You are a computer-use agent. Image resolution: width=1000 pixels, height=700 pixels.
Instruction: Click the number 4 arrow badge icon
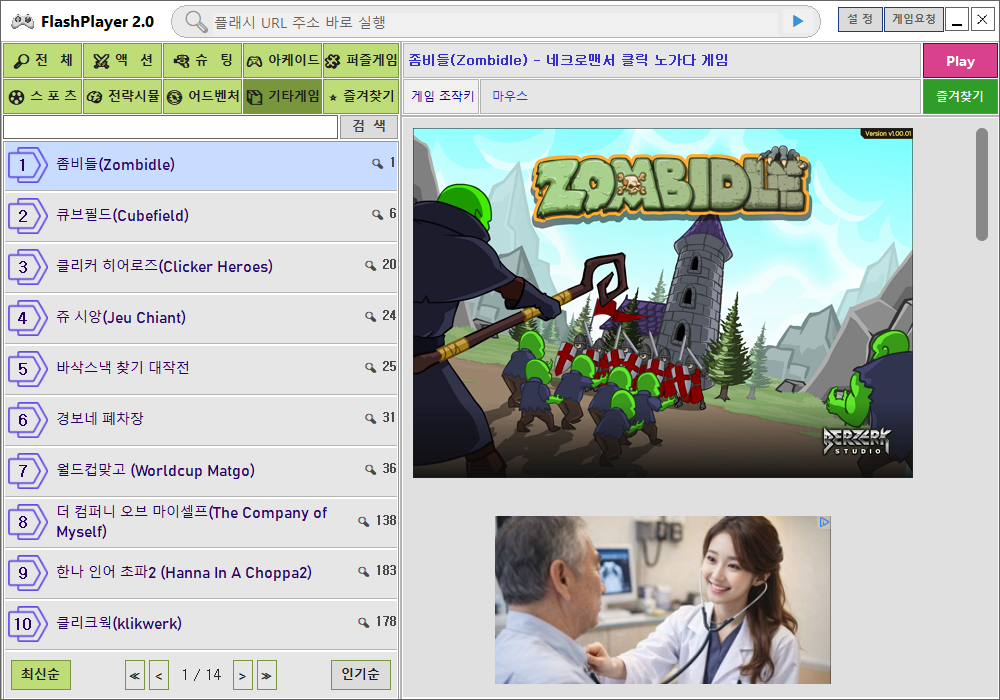click(x=27, y=318)
